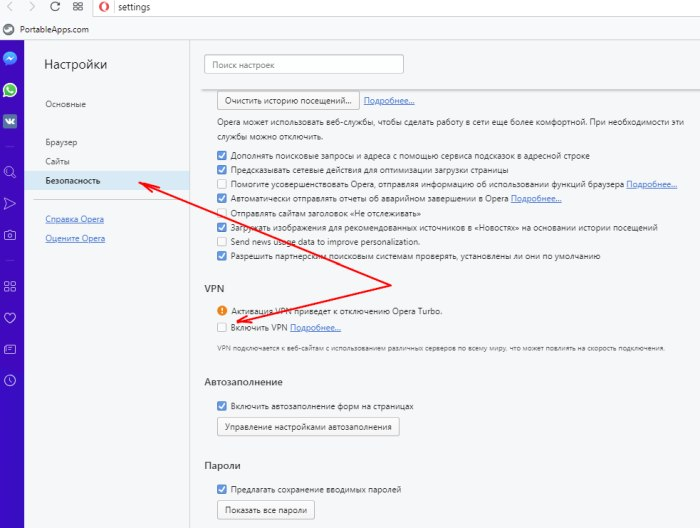Uncheck "Предлагать сохранение вводимых паролей"
The image size is (700, 528).
click(222, 489)
